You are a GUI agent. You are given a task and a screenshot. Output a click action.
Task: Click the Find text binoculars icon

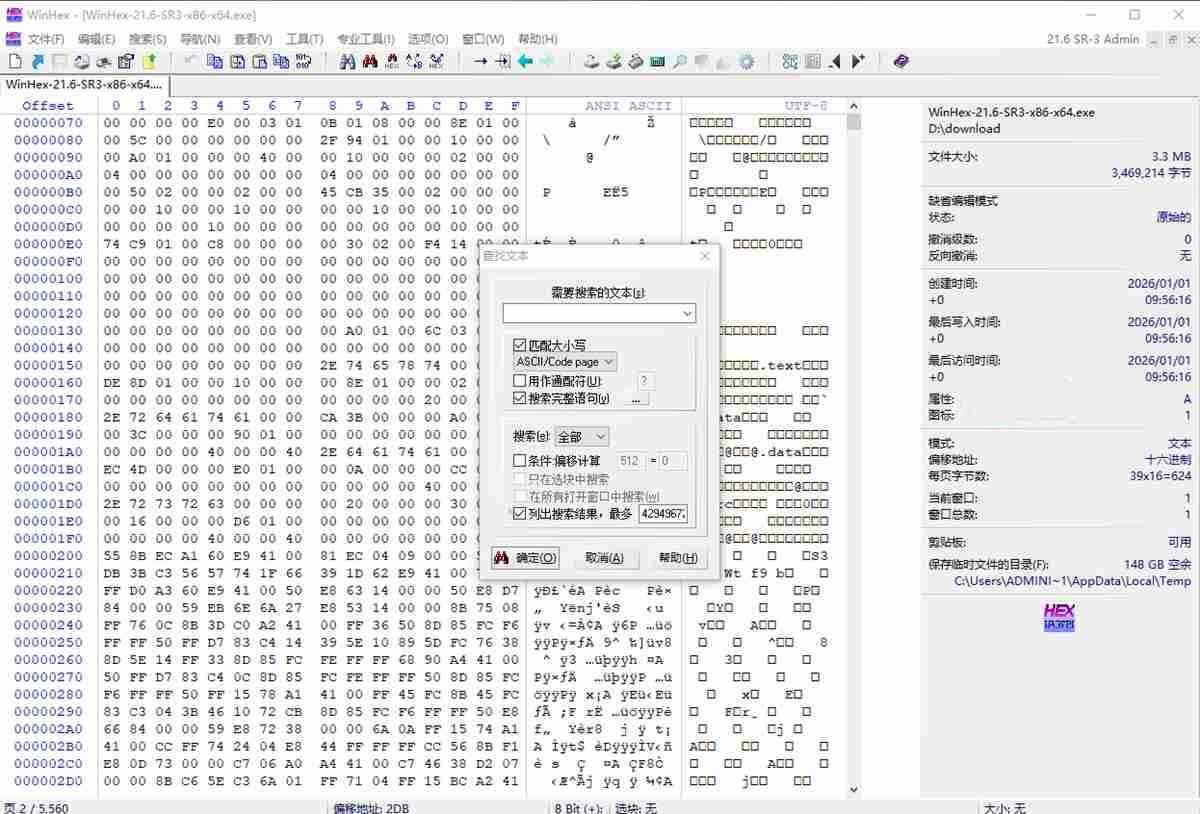pos(347,61)
